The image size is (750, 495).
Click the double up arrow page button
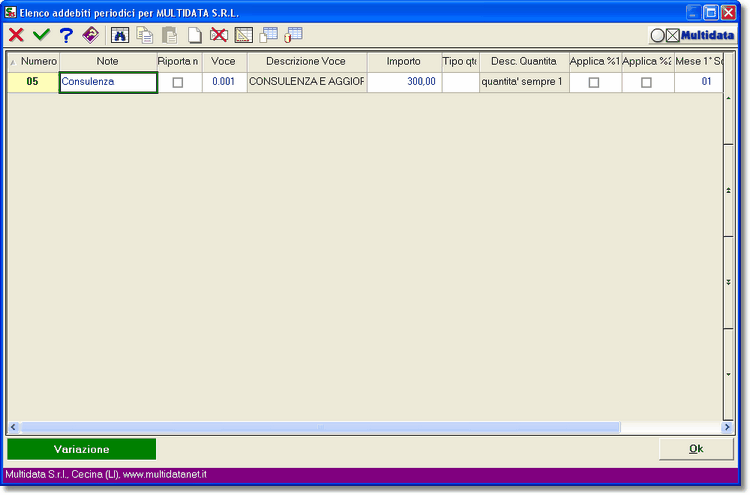coord(728,190)
